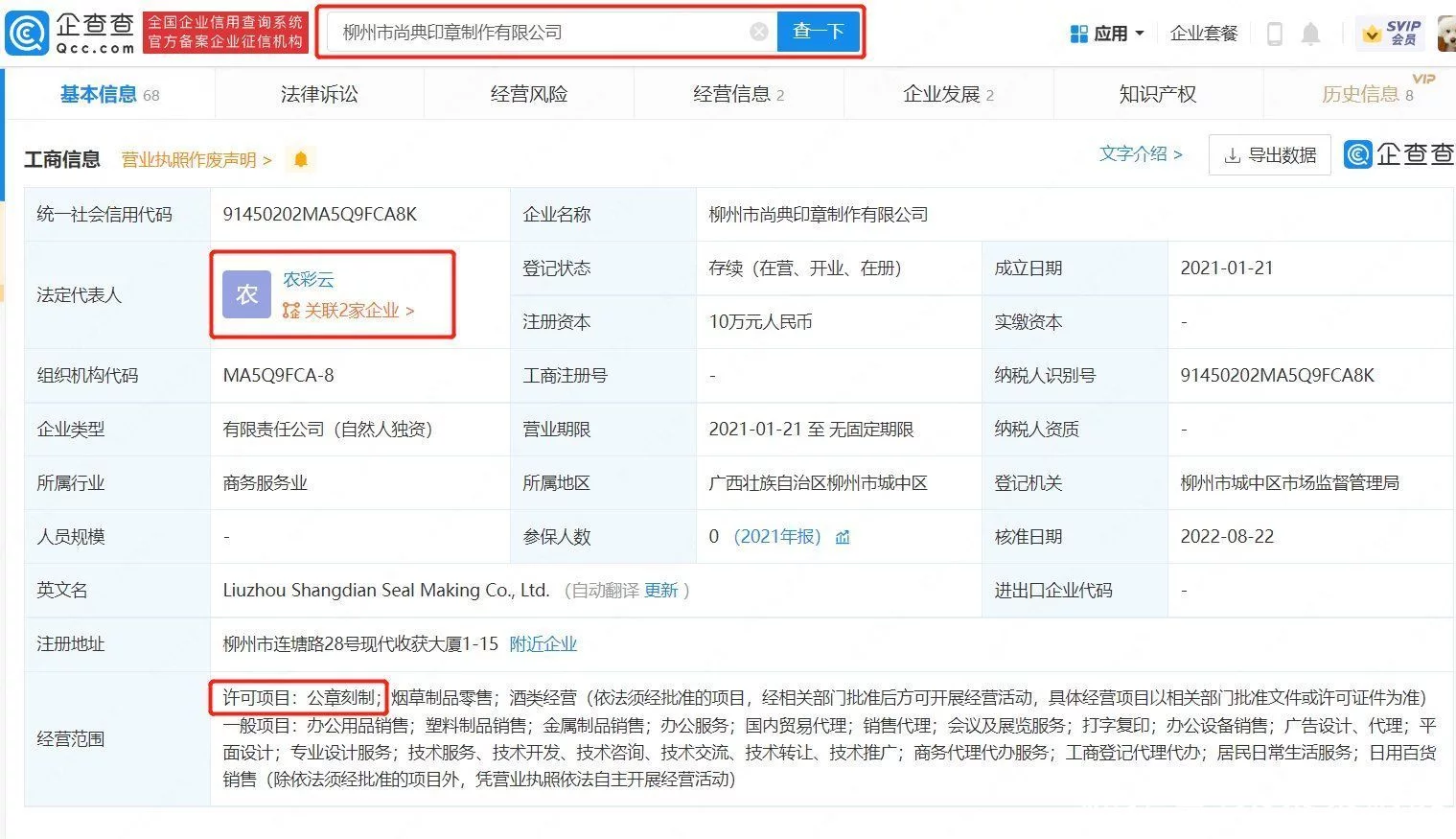Expand the 文字介绍 section

(1141, 153)
